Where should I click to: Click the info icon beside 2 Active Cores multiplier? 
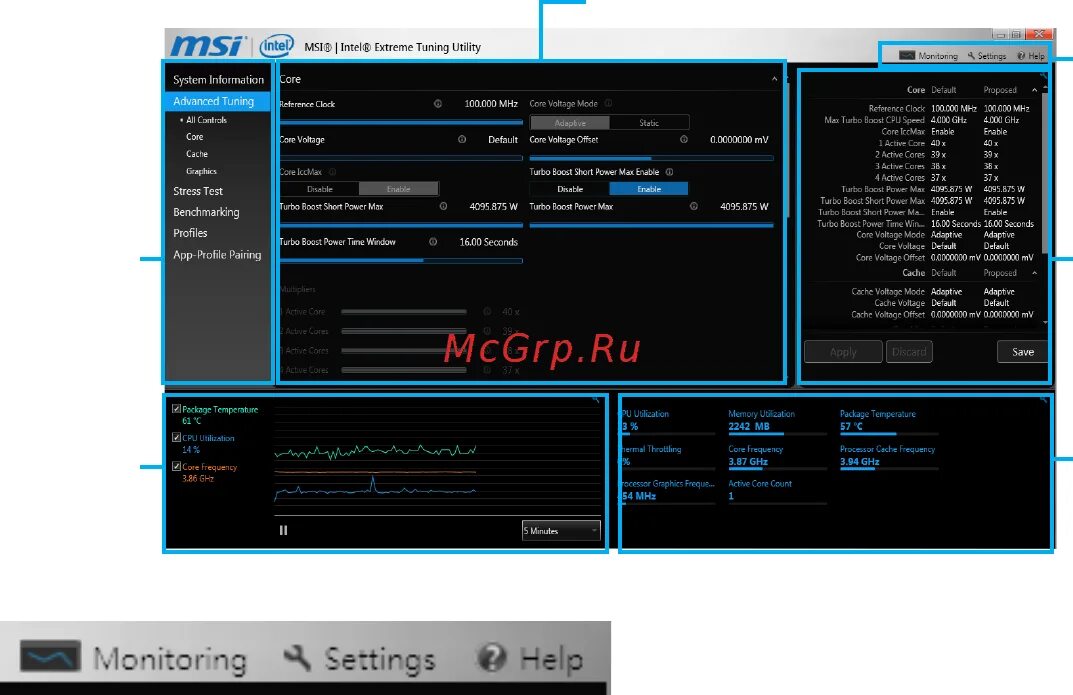[x=487, y=331]
